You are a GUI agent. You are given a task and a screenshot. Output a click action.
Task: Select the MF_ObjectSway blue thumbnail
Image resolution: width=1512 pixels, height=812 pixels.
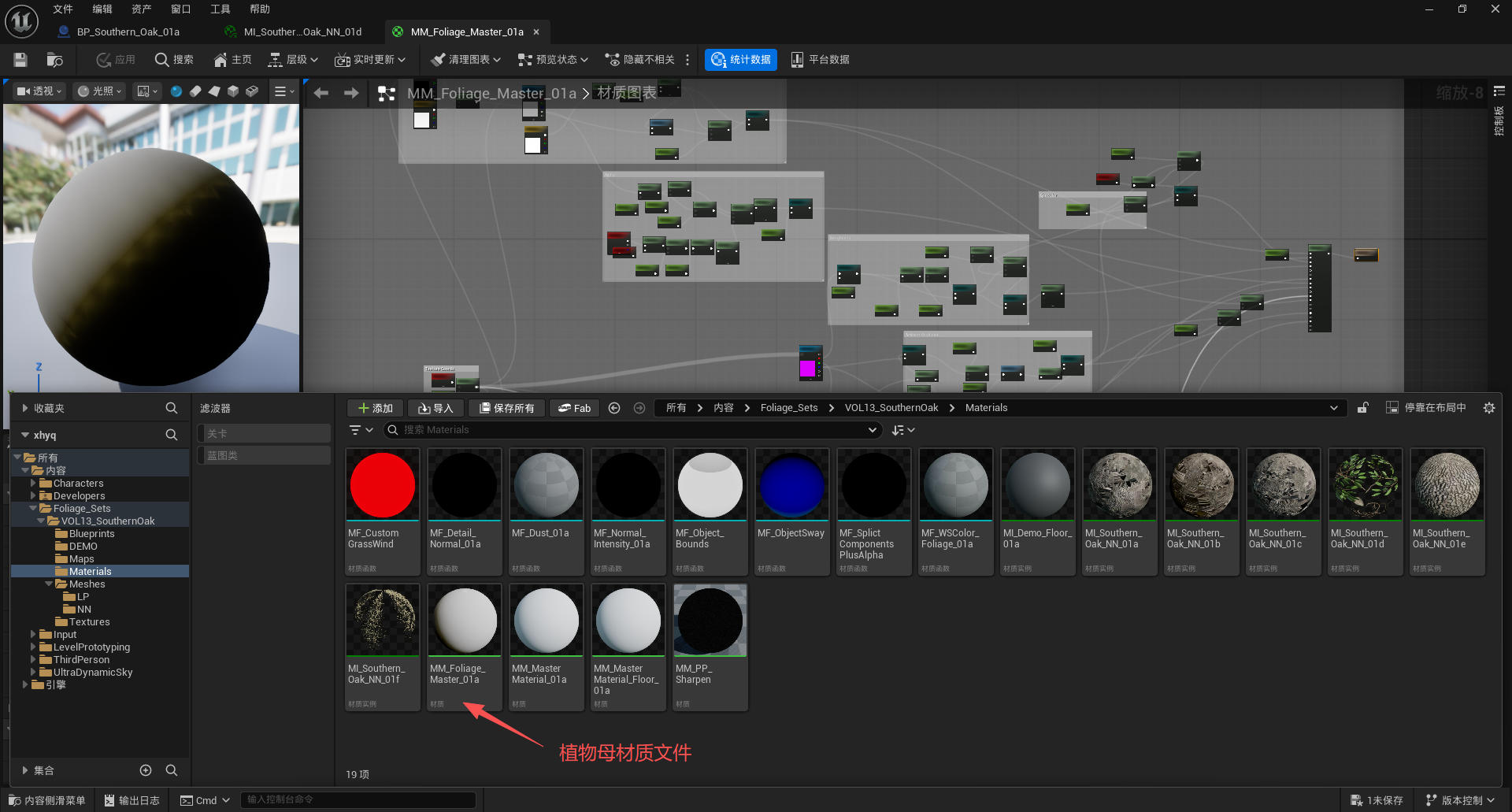[x=792, y=485]
